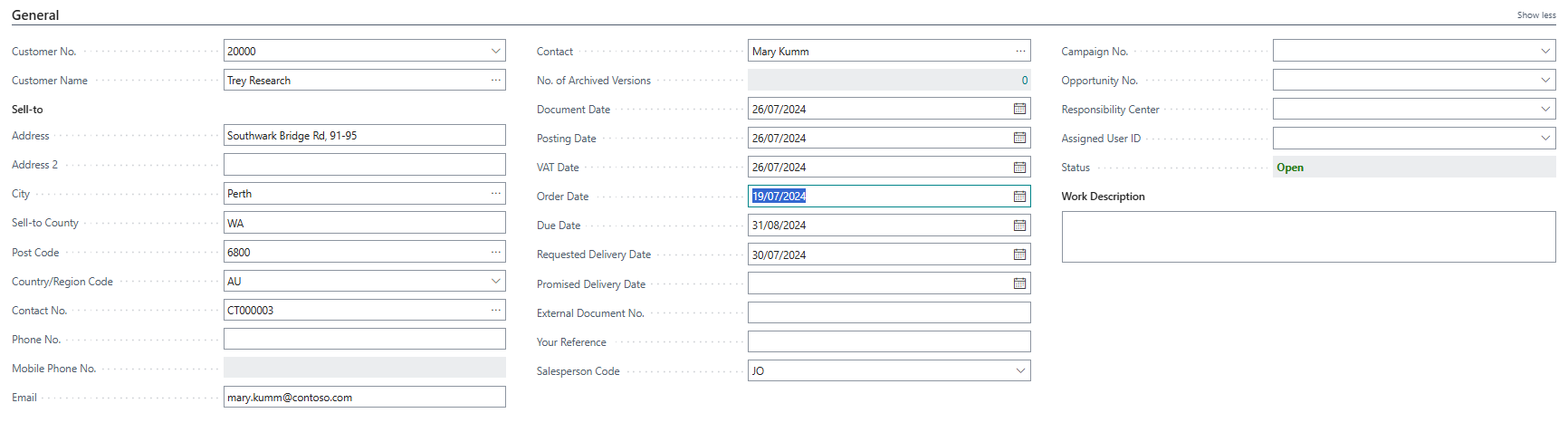Image resolution: width=1568 pixels, height=432 pixels.
Task: Open calendar picker for Due Date
Action: coord(1019,226)
